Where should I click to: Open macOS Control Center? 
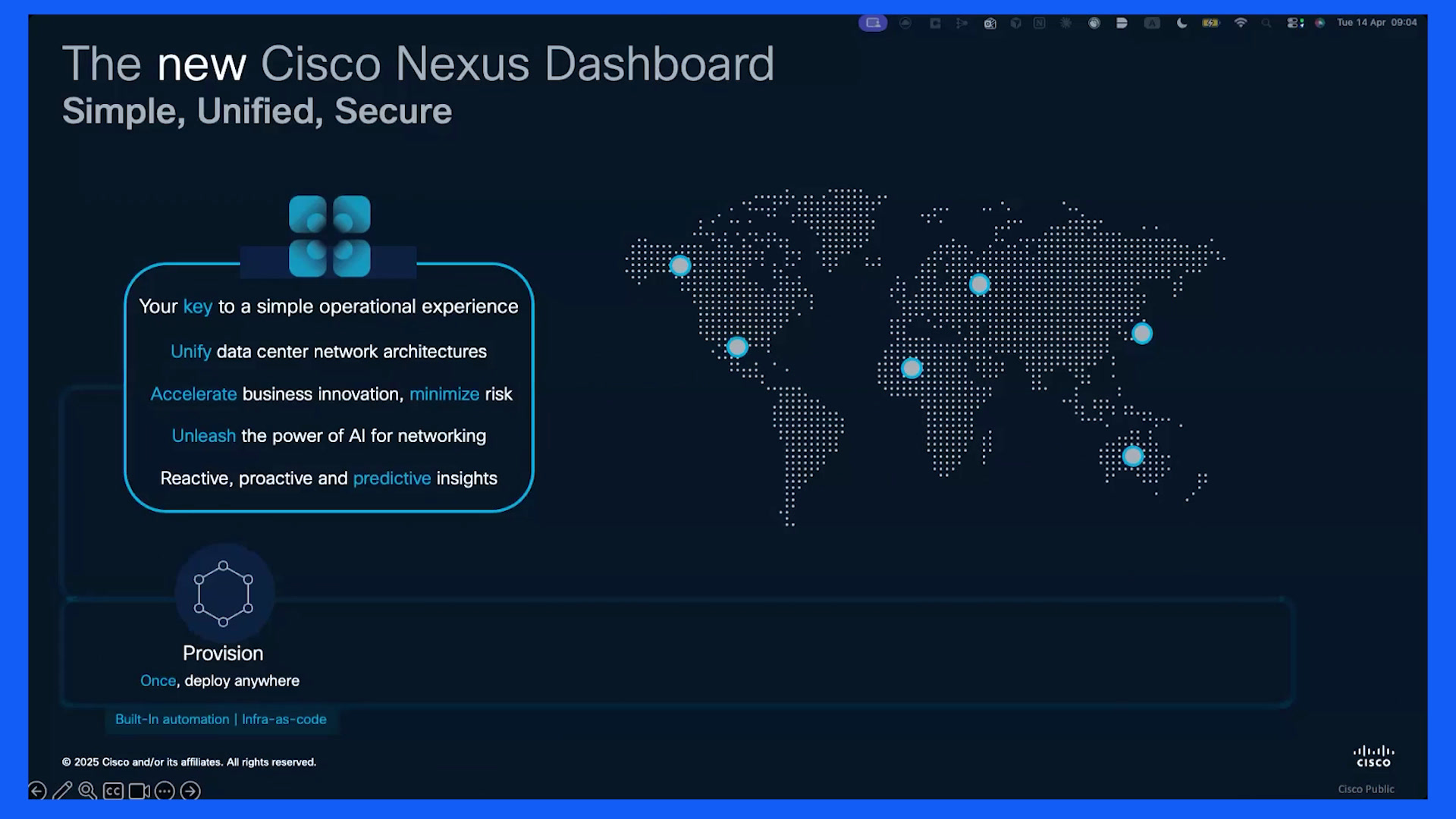pyautogui.click(x=1295, y=23)
